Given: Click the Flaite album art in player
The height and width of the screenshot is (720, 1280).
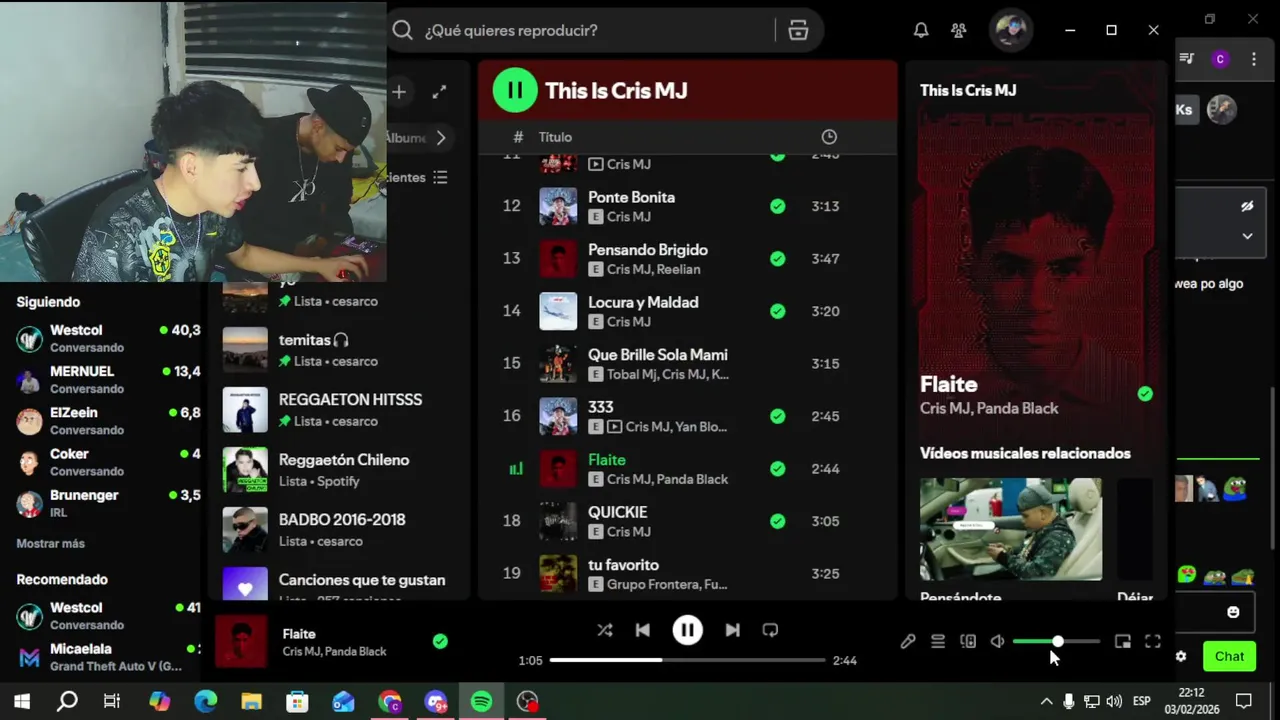Looking at the screenshot, I should [x=242, y=641].
